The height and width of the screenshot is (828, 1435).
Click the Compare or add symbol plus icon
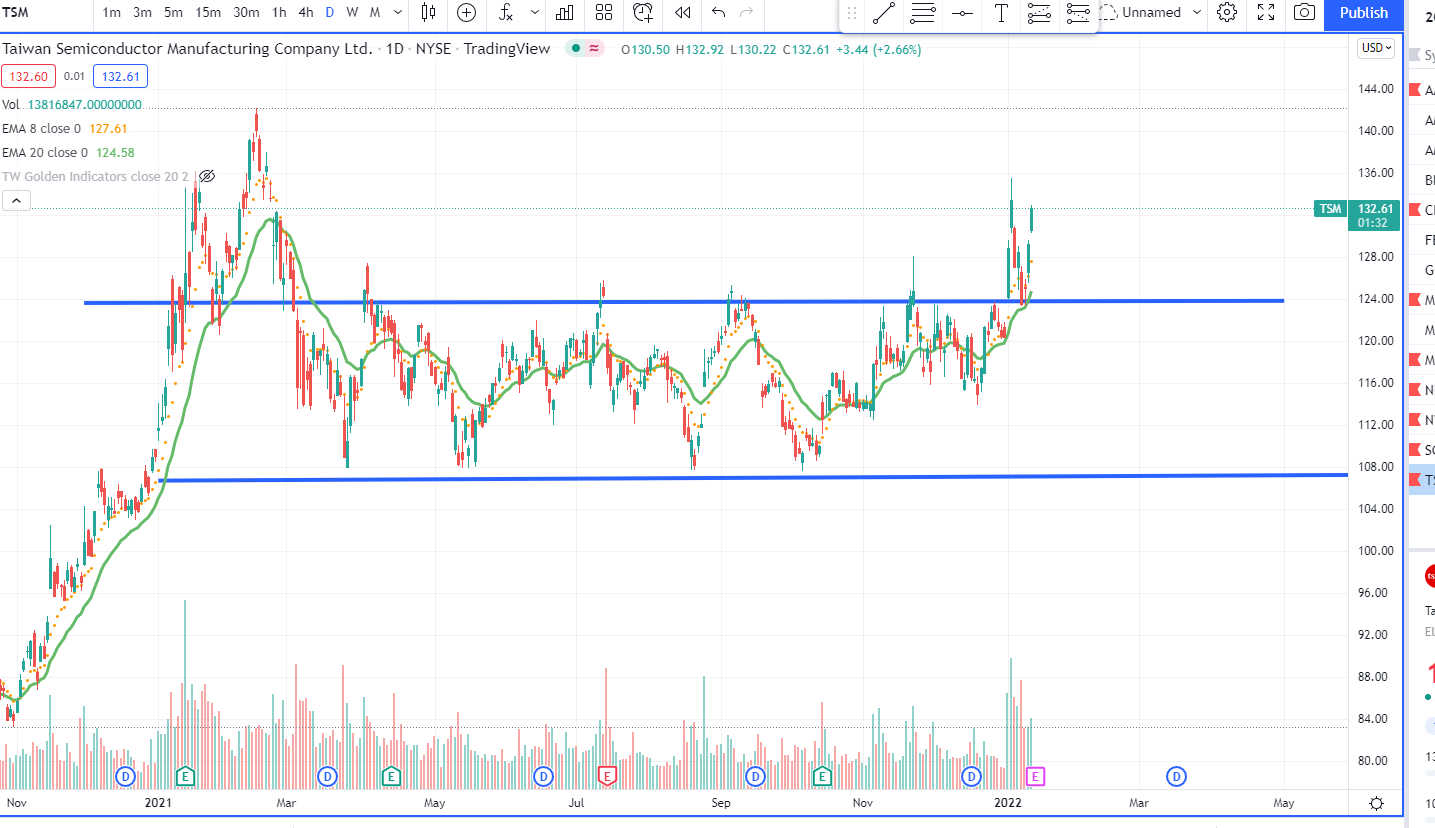[x=466, y=13]
